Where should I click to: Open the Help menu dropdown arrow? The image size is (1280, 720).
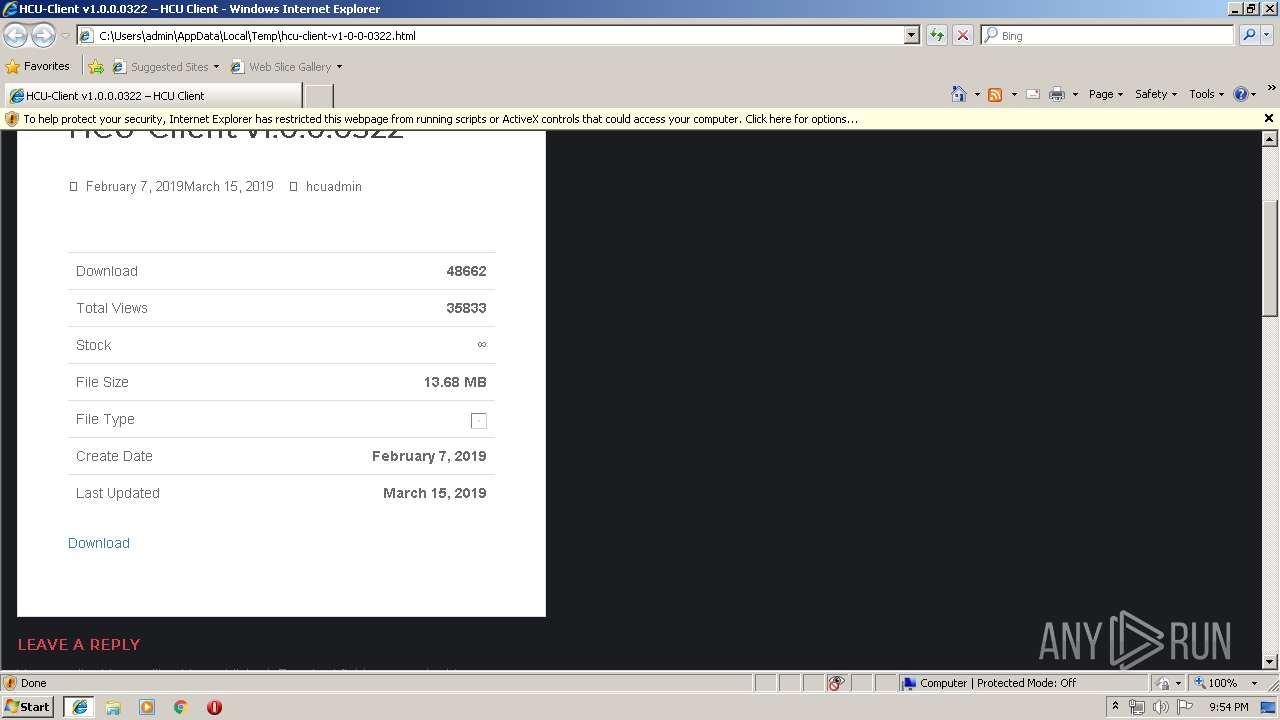click(1255, 94)
